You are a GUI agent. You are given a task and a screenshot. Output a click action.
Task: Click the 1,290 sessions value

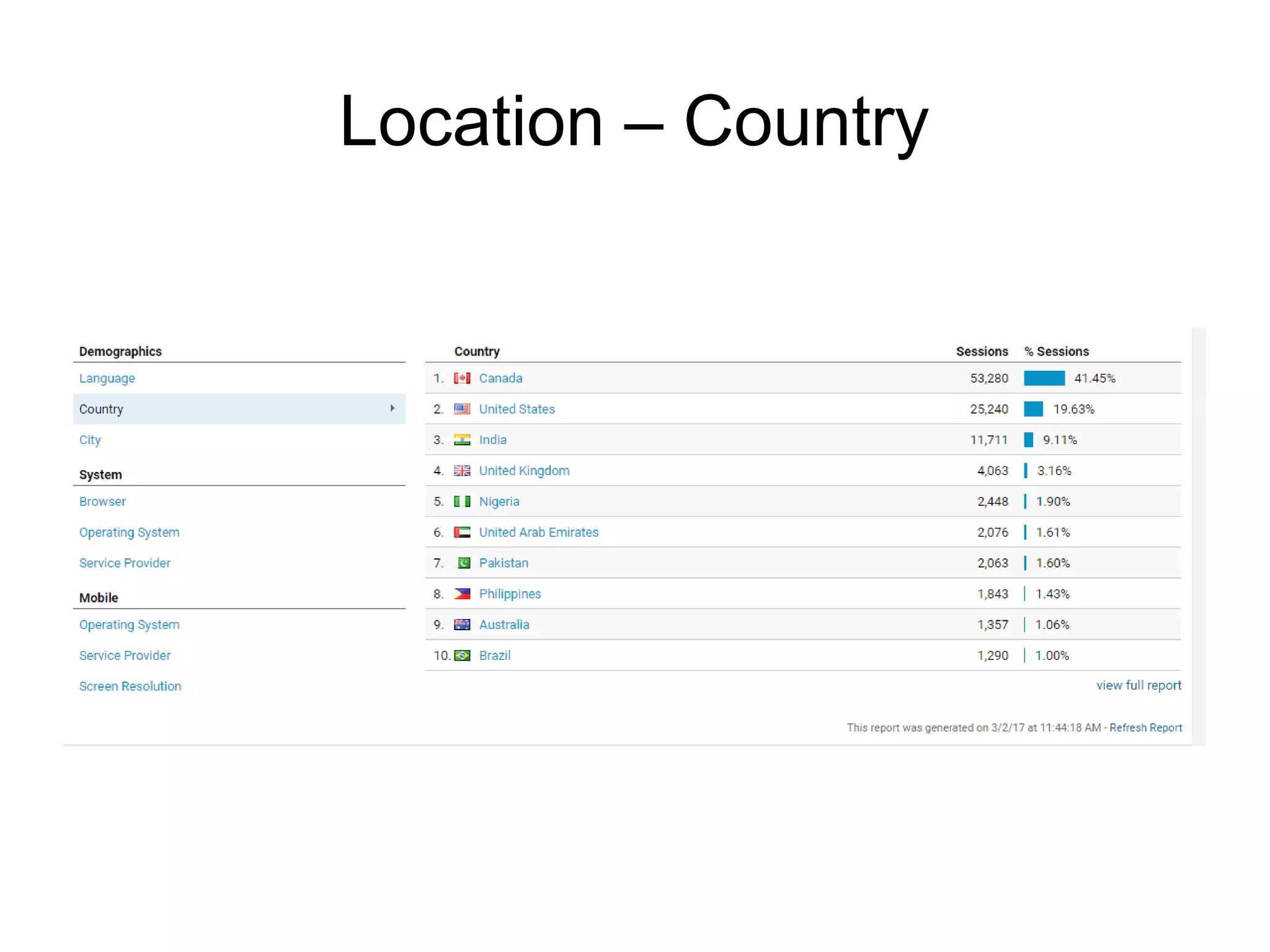pos(993,656)
